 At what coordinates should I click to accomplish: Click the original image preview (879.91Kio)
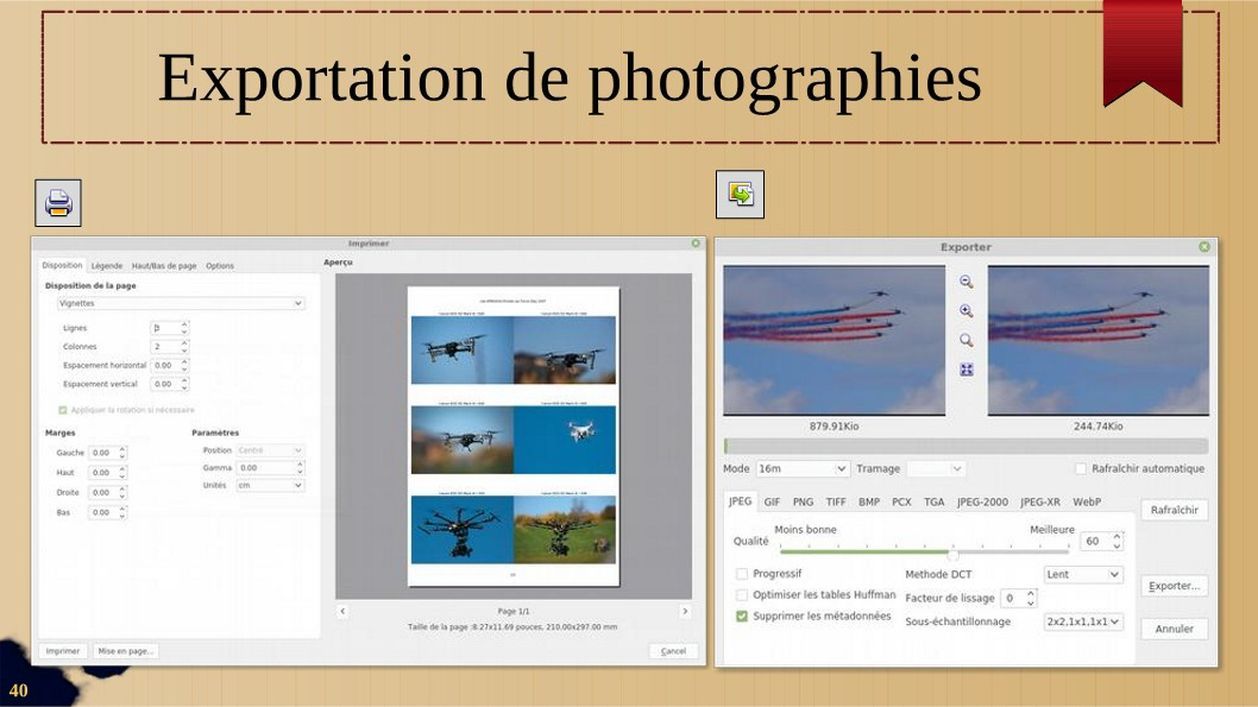[834, 340]
